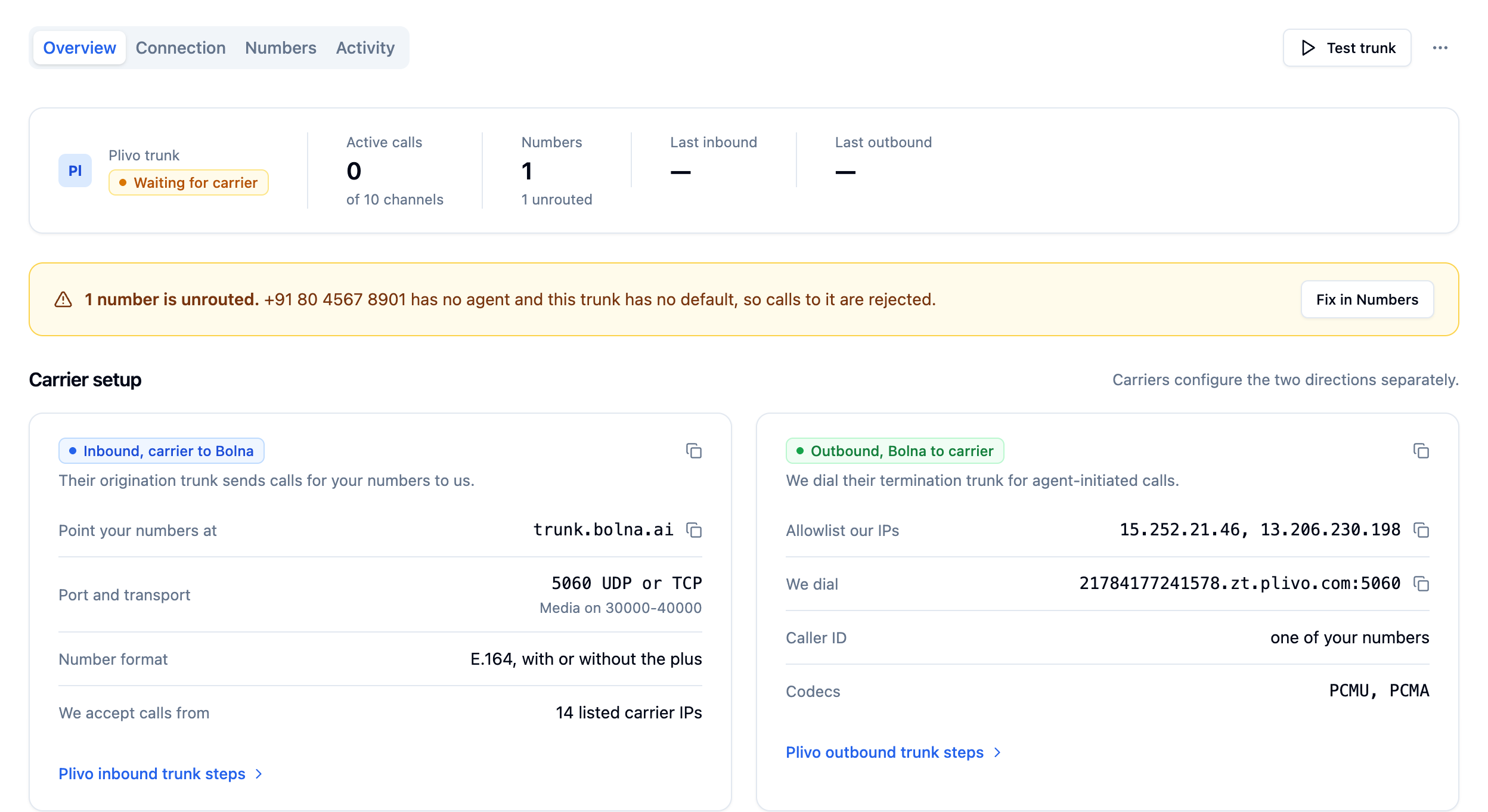This screenshot has height=812, width=1488.
Task: Open Plivo outbound trunk steps link
Action: point(893,752)
